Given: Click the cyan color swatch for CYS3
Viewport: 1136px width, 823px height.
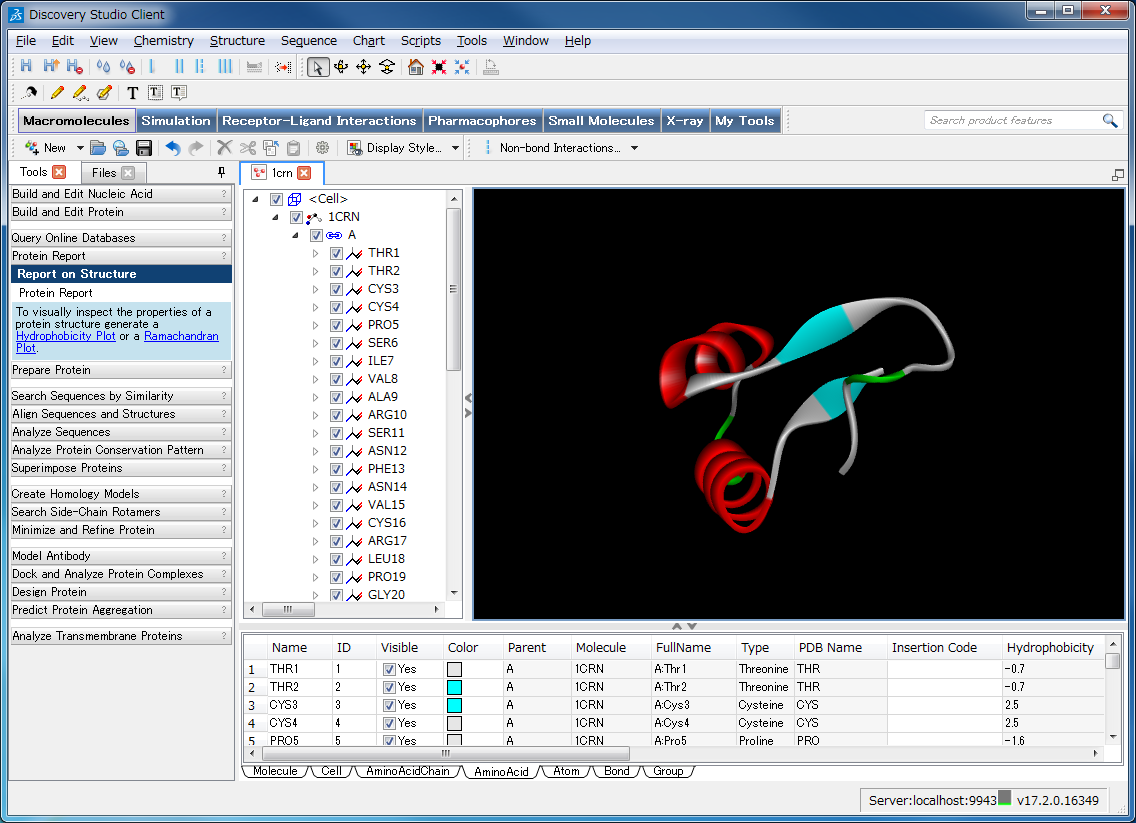Looking at the screenshot, I should click(454, 706).
